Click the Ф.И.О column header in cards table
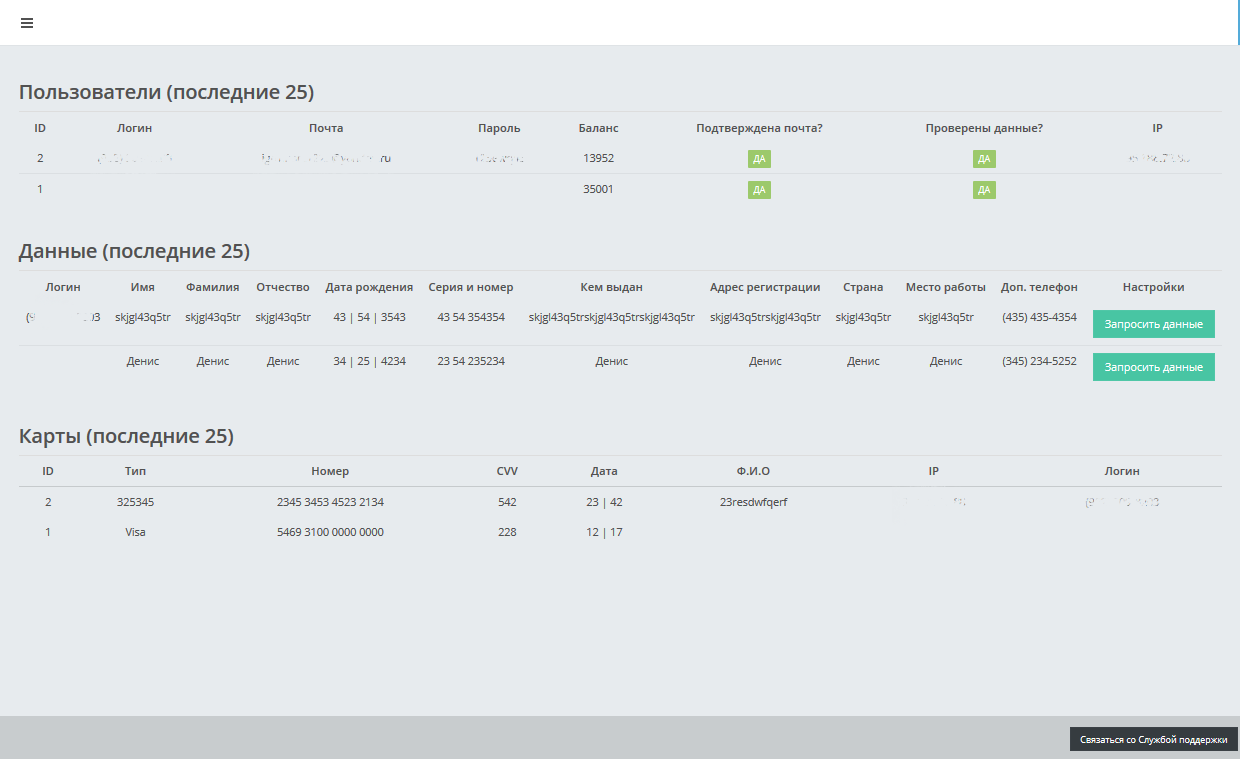The width and height of the screenshot is (1240, 759). point(753,471)
